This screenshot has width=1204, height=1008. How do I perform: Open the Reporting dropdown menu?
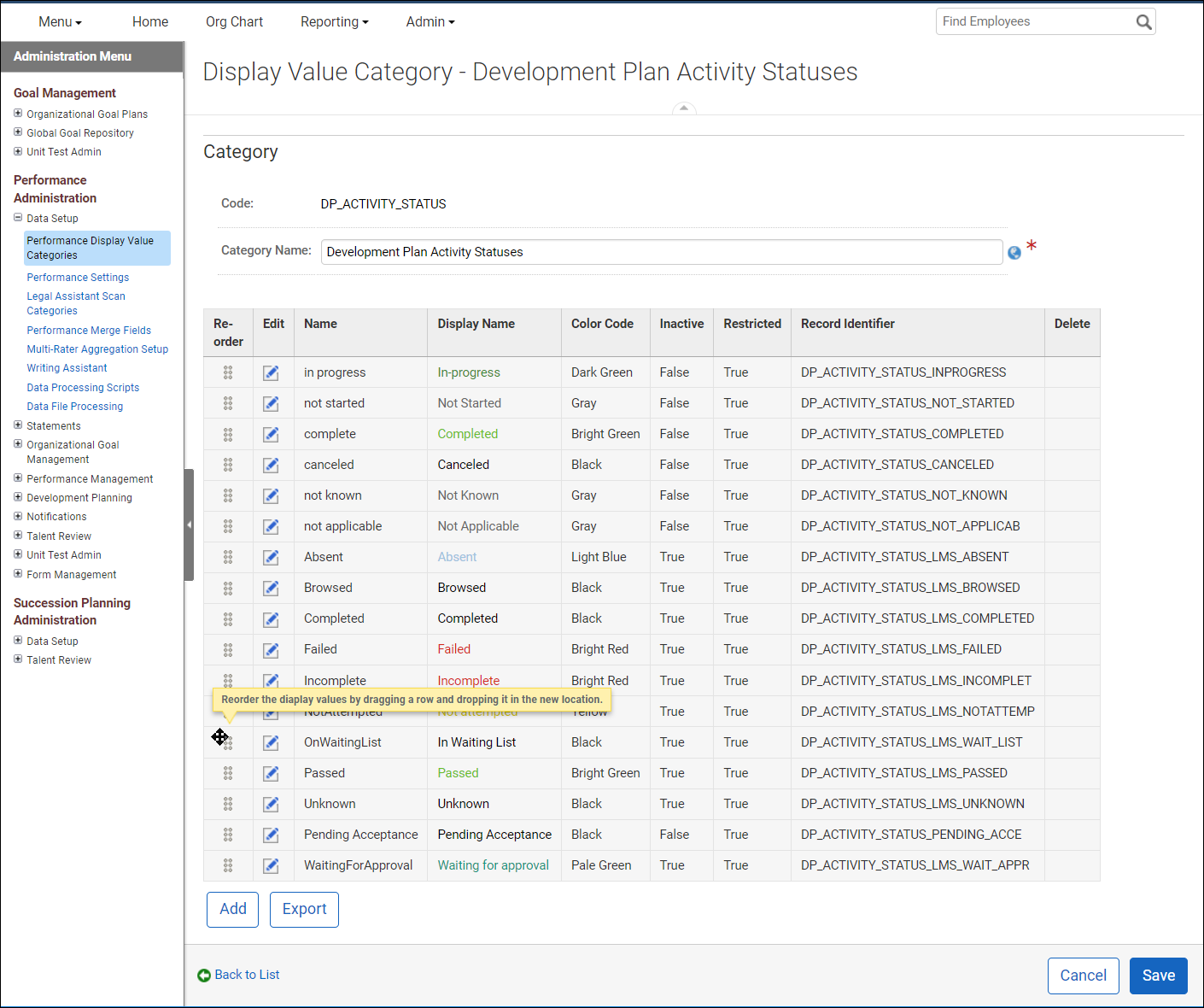pyautogui.click(x=334, y=21)
